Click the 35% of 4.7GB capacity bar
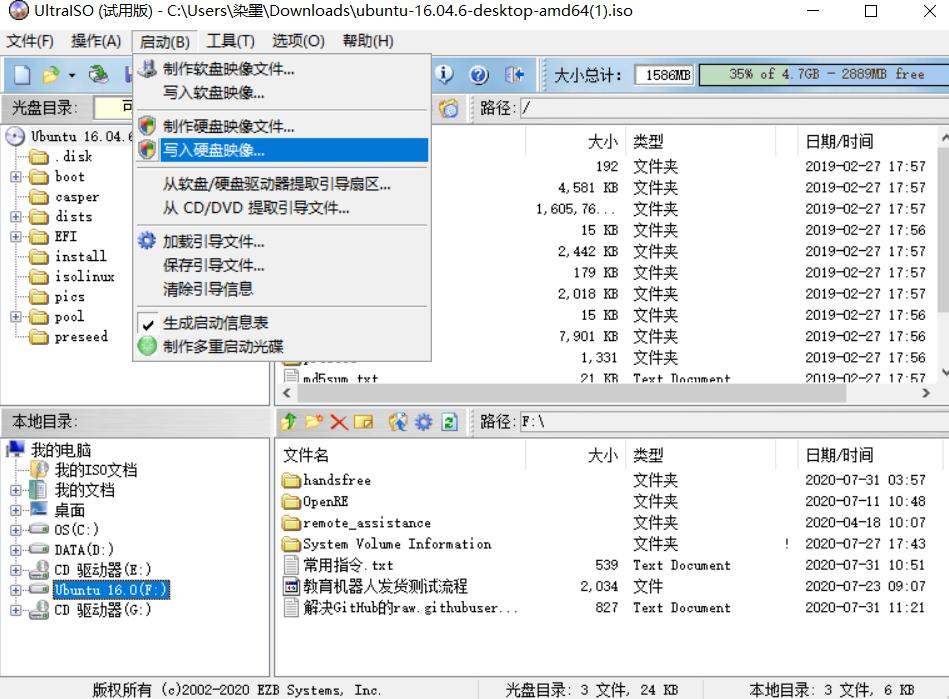The height and width of the screenshot is (699, 949). click(825, 74)
